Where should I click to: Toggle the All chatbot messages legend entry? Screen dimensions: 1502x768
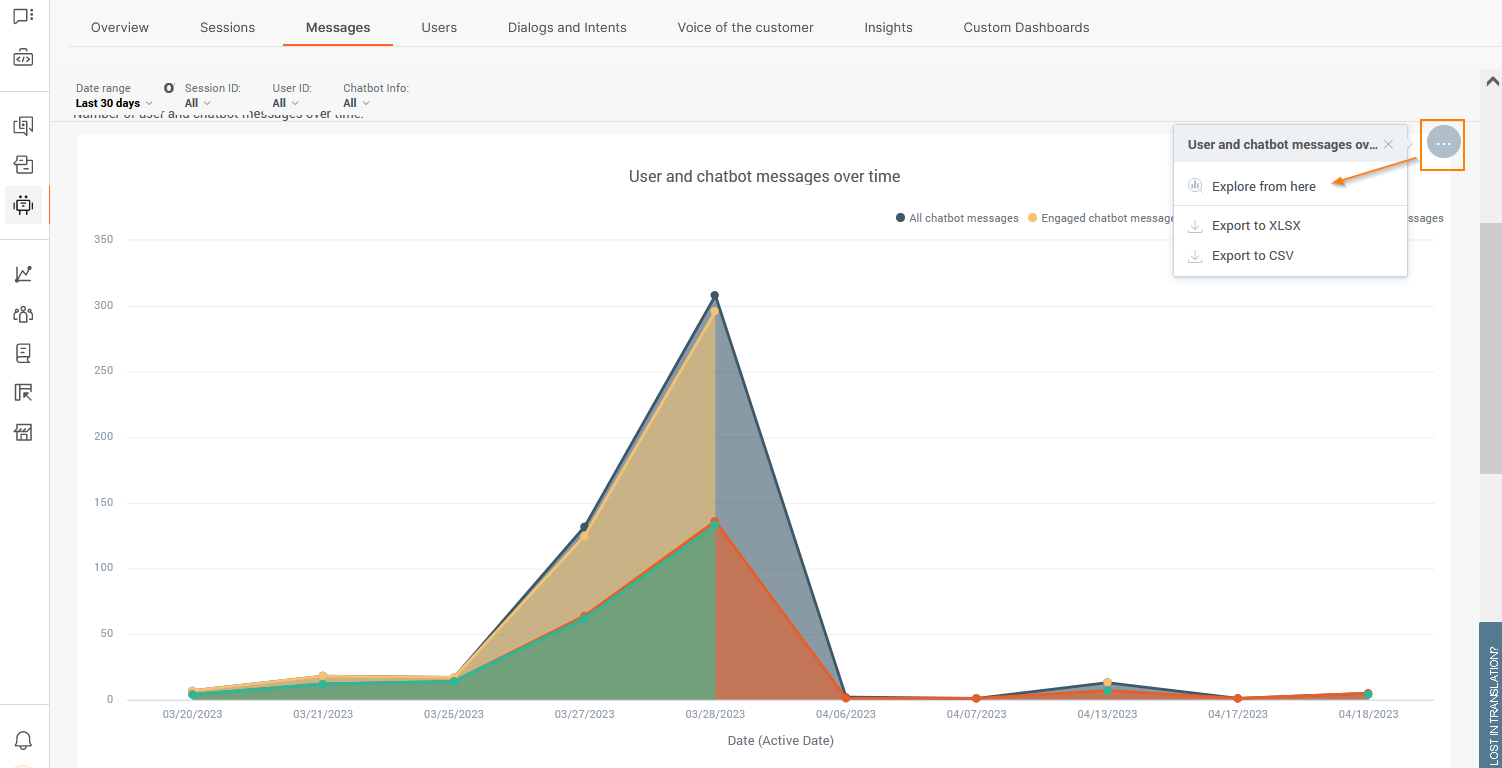(956, 217)
